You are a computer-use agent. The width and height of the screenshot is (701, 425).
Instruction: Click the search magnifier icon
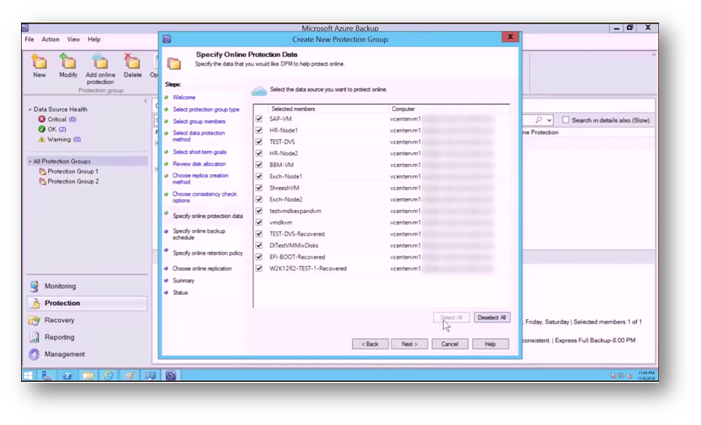[x=539, y=120]
